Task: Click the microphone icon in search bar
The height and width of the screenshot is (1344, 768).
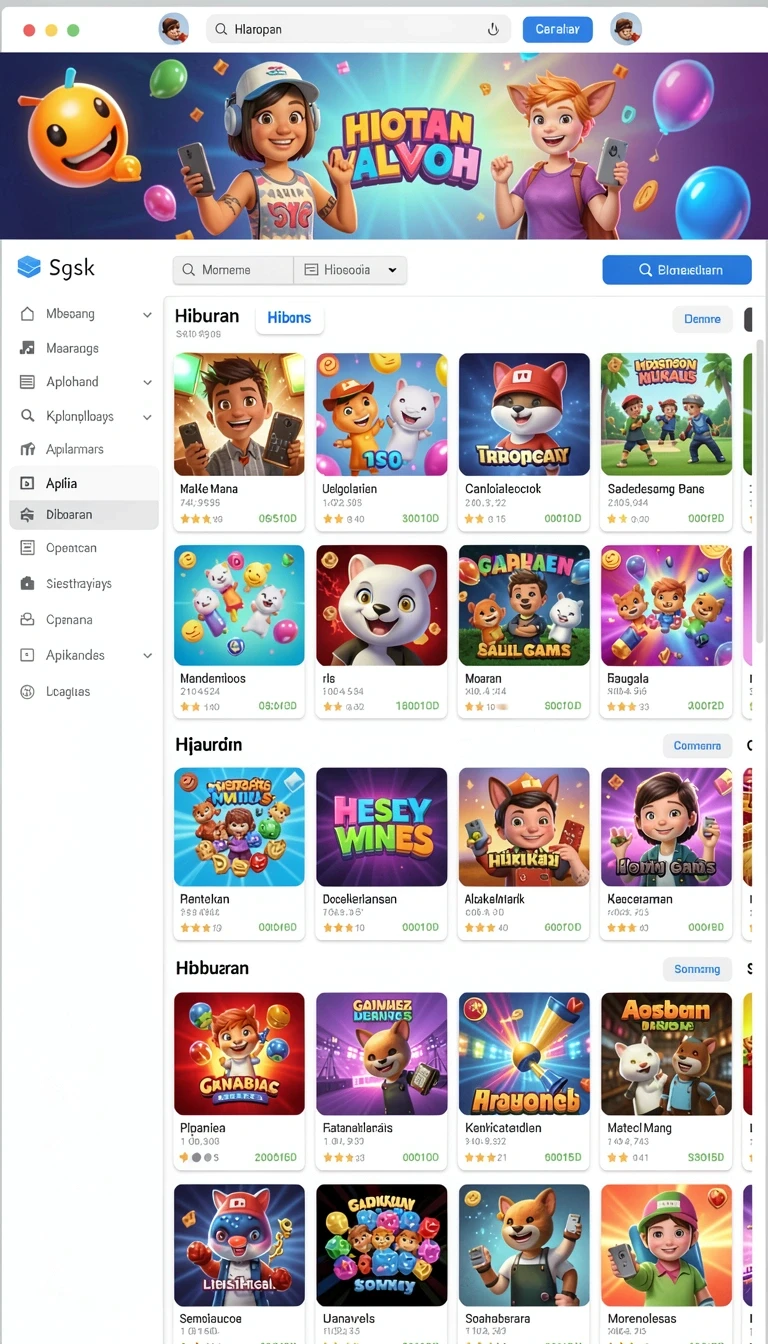Action: click(493, 30)
